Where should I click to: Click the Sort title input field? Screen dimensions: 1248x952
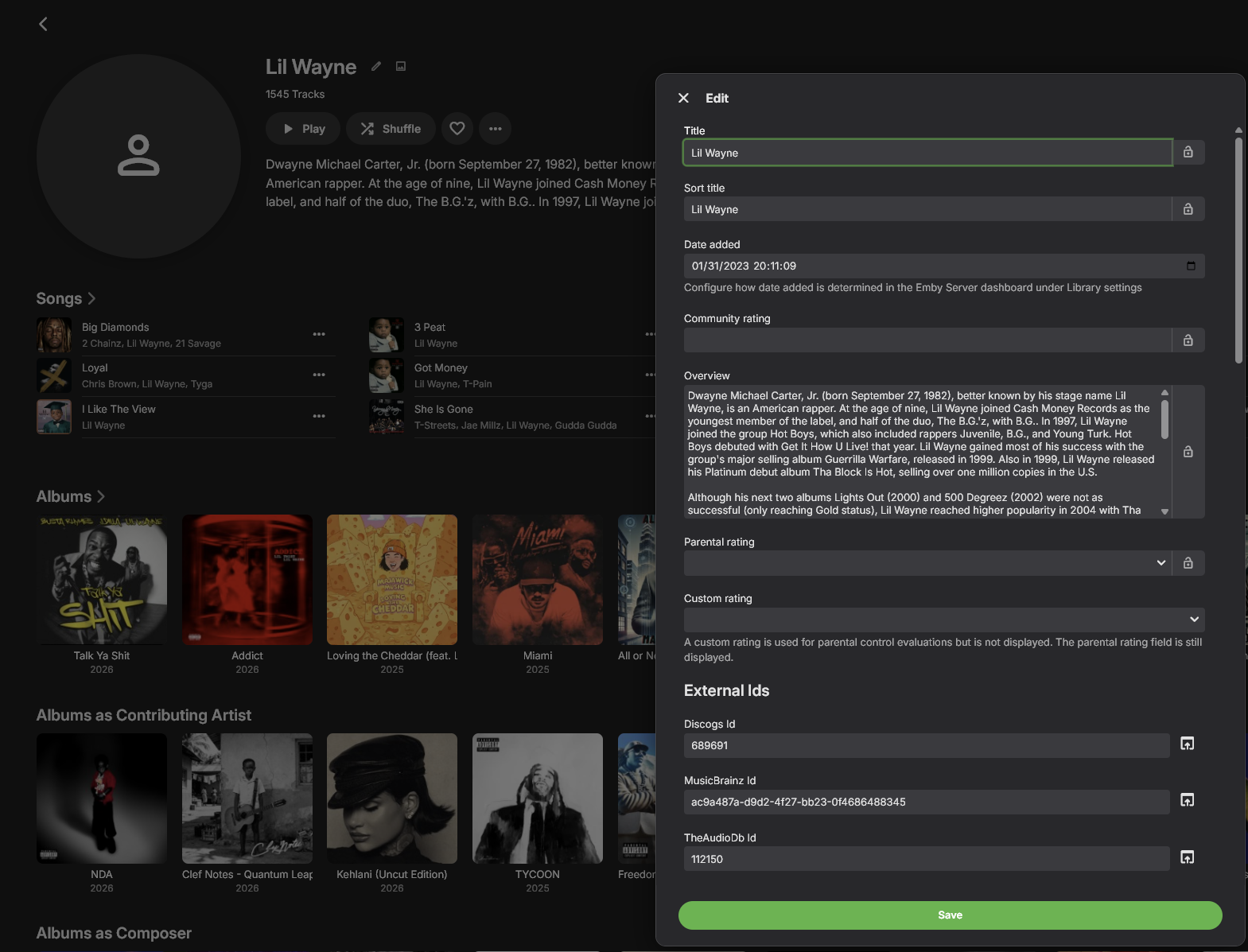(x=927, y=209)
